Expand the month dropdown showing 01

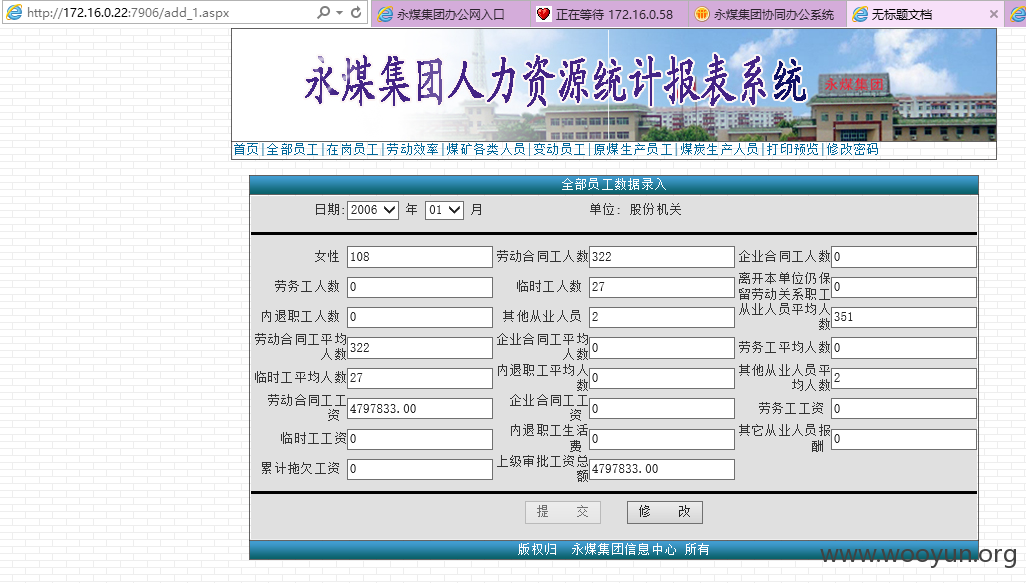click(x=444, y=210)
